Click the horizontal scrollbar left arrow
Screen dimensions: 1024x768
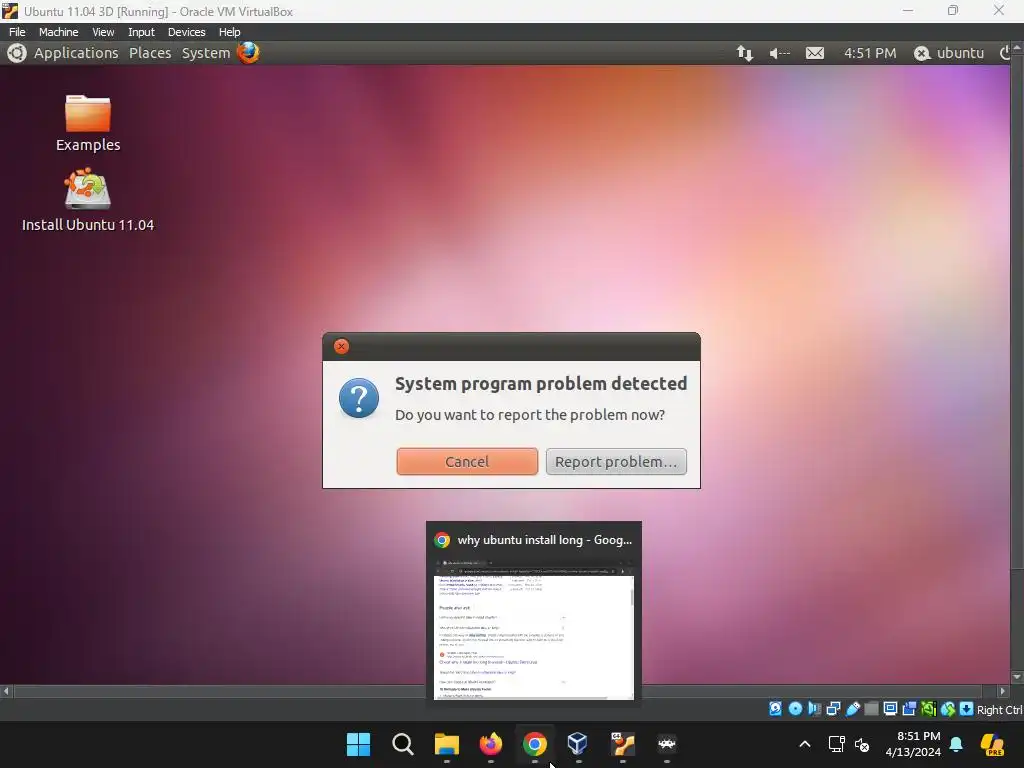coord(6,691)
